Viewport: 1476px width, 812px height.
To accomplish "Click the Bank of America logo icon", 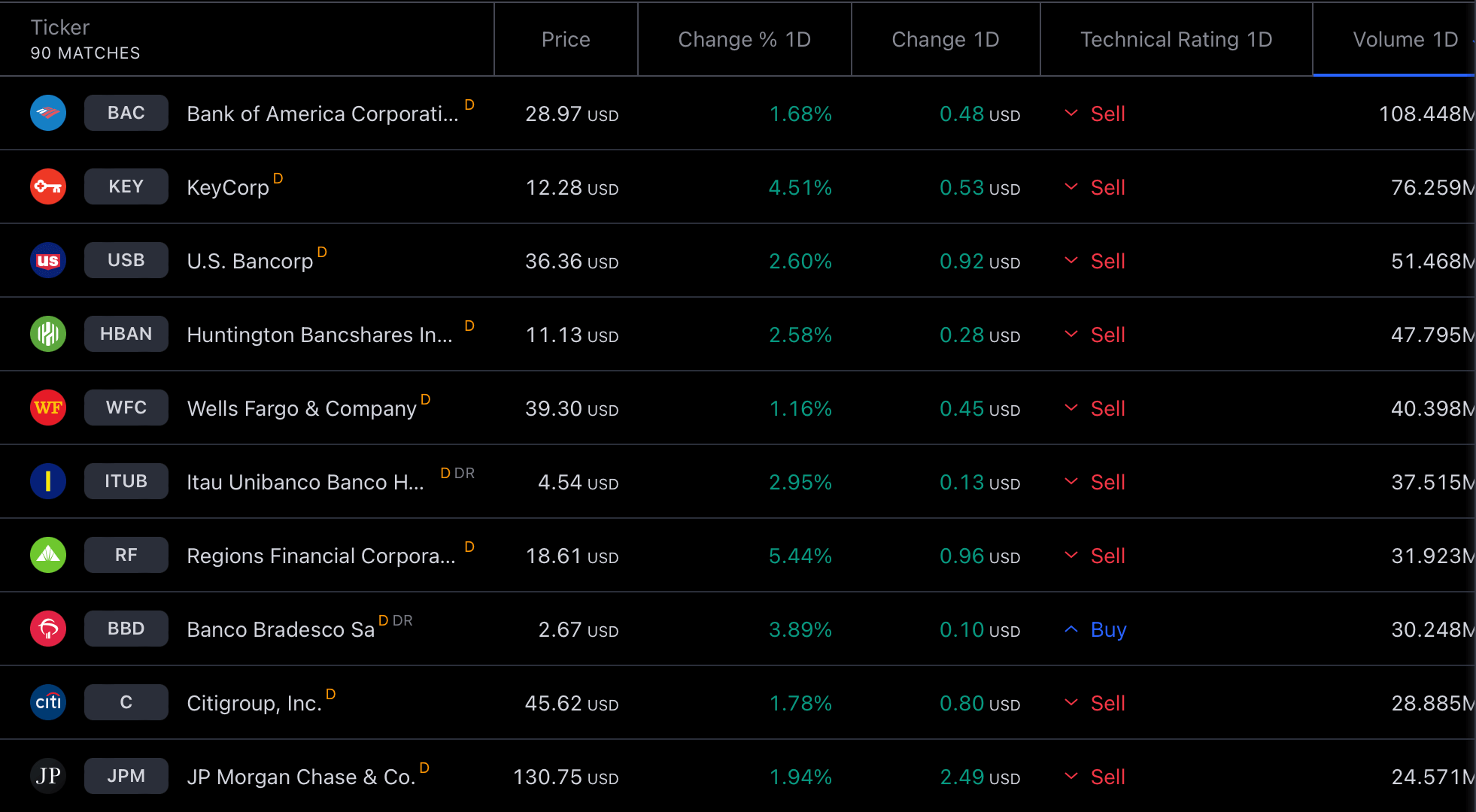I will pyautogui.click(x=48, y=113).
